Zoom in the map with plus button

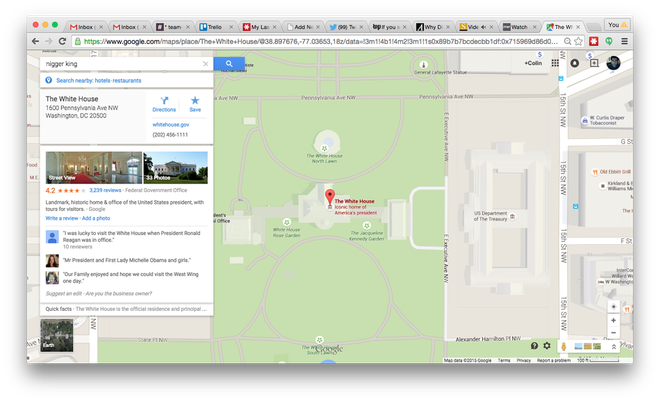tap(613, 320)
